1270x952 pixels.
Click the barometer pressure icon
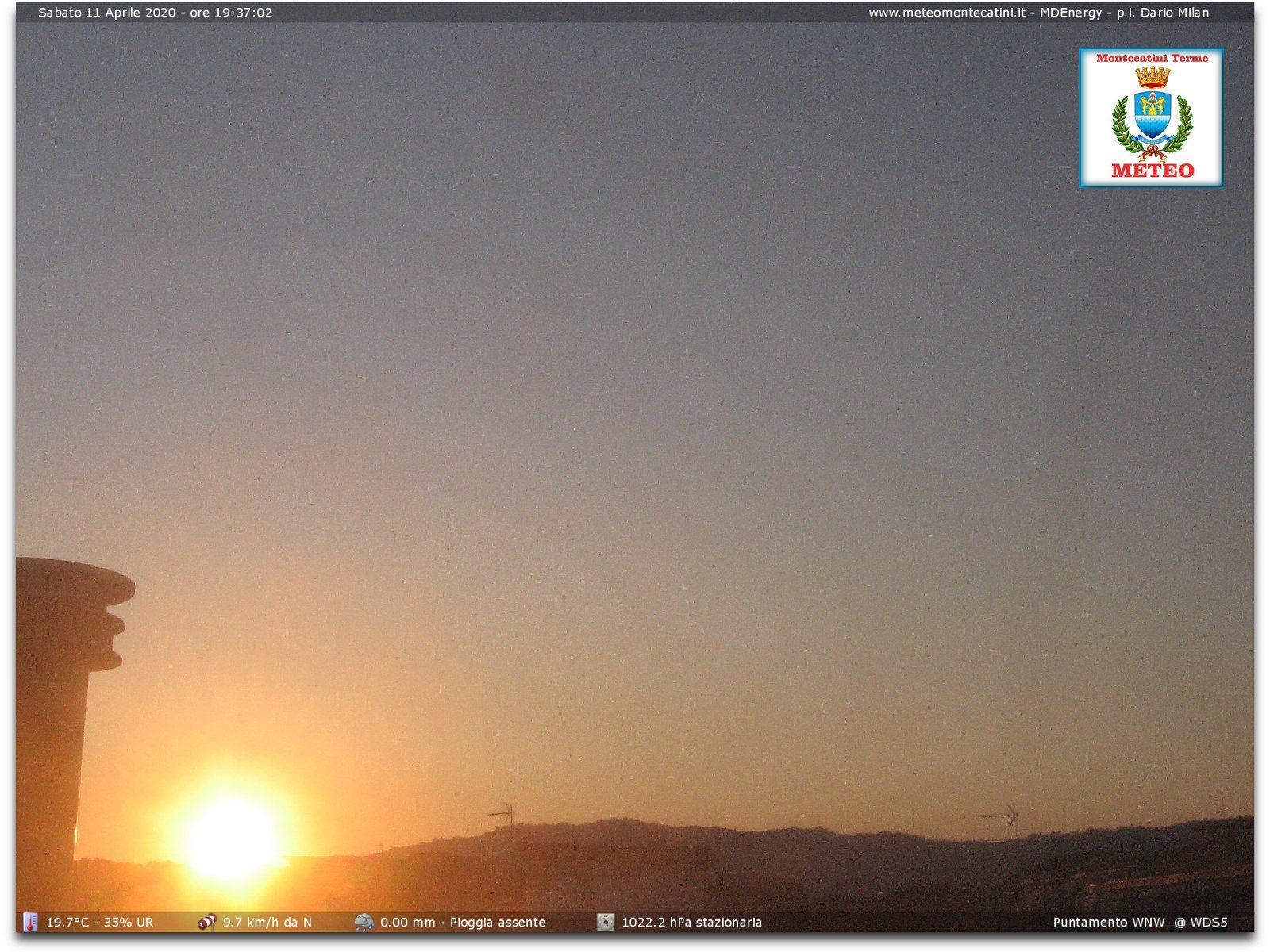(x=606, y=922)
